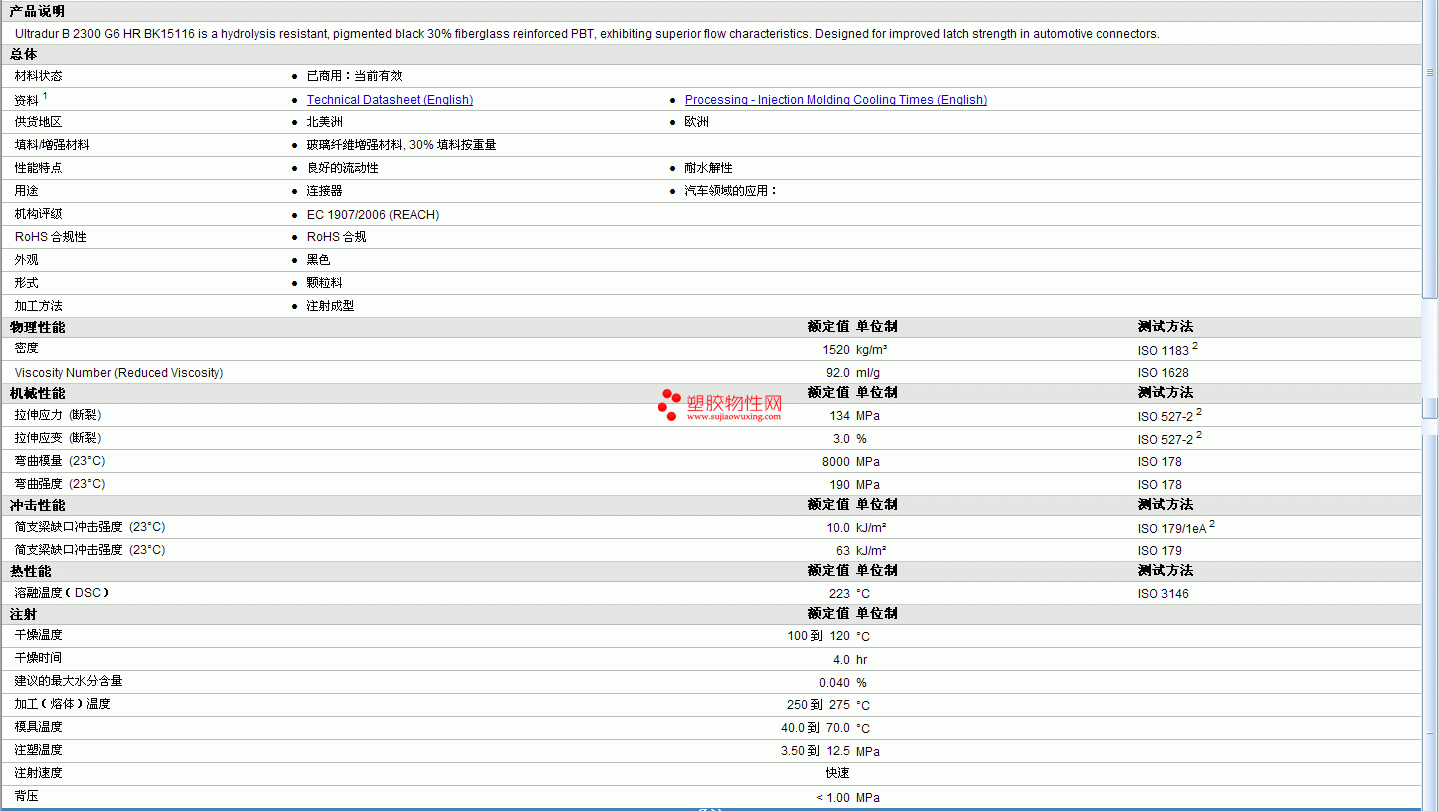Select the "产品说明" section header
Screen dimensions: 1439x811
tap(37, 11)
